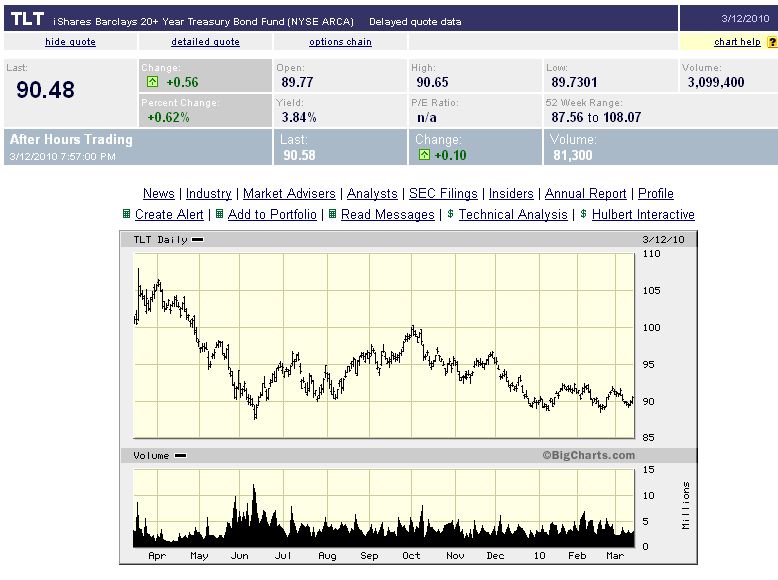The height and width of the screenshot is (580, 778).
Task: Click the TLT ticker symbol in header
Action: pos(27,19)
